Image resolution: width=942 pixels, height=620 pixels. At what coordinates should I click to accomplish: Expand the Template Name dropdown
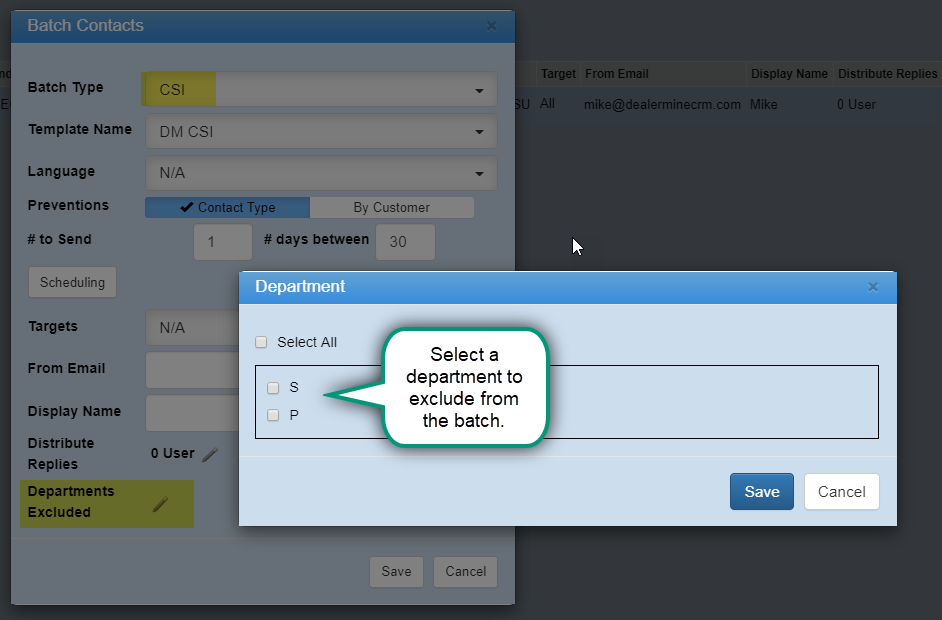coord(321,131)
